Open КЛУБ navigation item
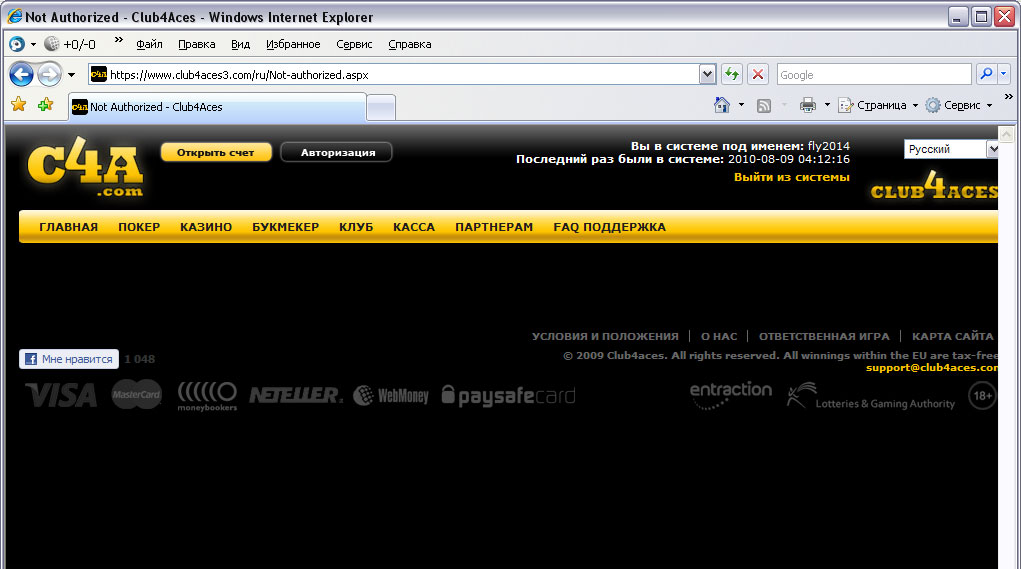The height and width of the screenshot is (569, 1021). click(x=356, y=227)
